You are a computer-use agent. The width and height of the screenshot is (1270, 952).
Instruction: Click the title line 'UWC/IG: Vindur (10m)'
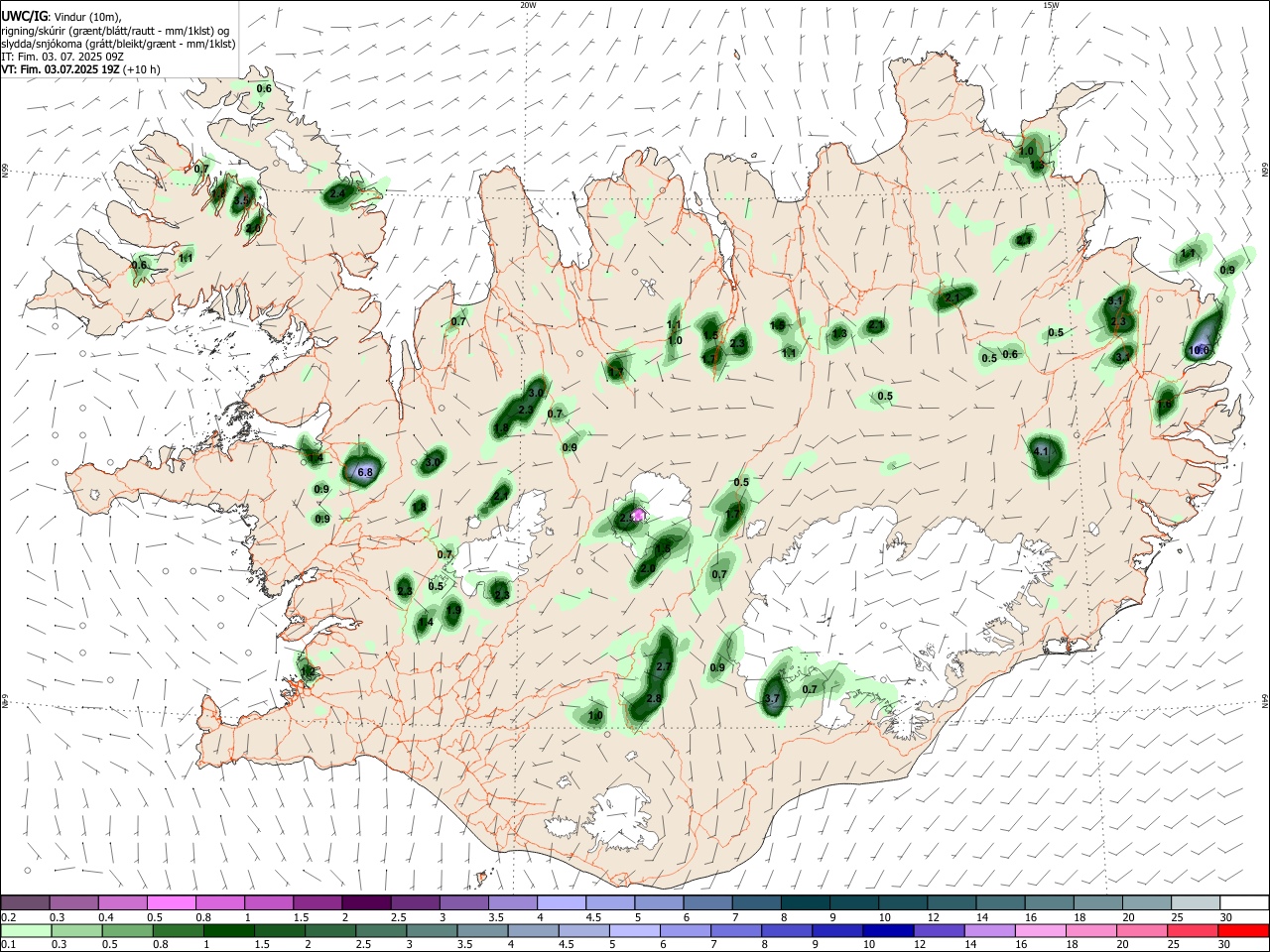(62, 16)
